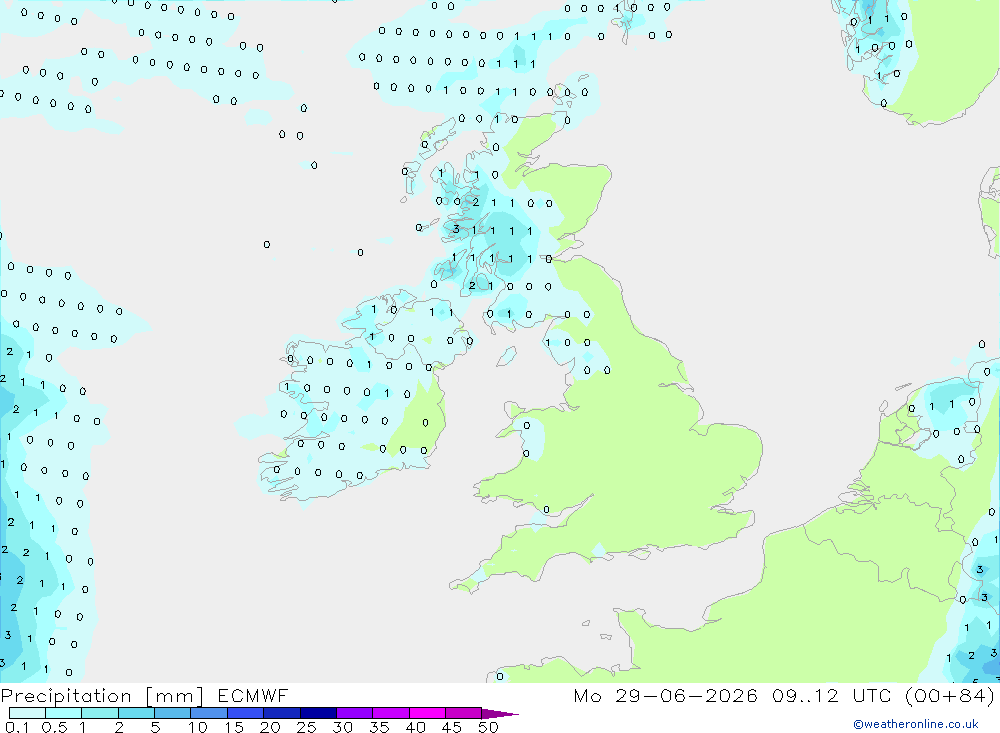Click the "(00+84)" forecast offset text
The height and width of the screenshot is (733, 1000).
click(950, 695)
